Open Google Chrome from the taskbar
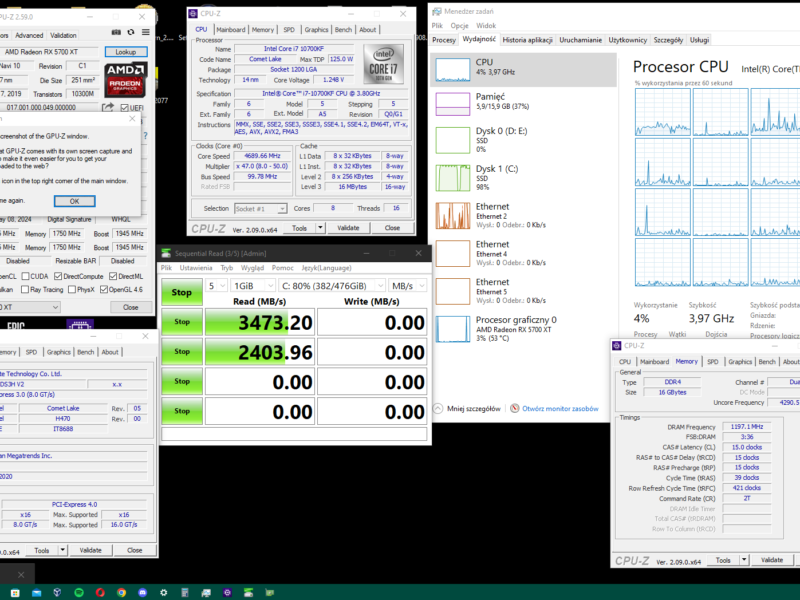Screen dimensions: 800x600 coord(121,592)
